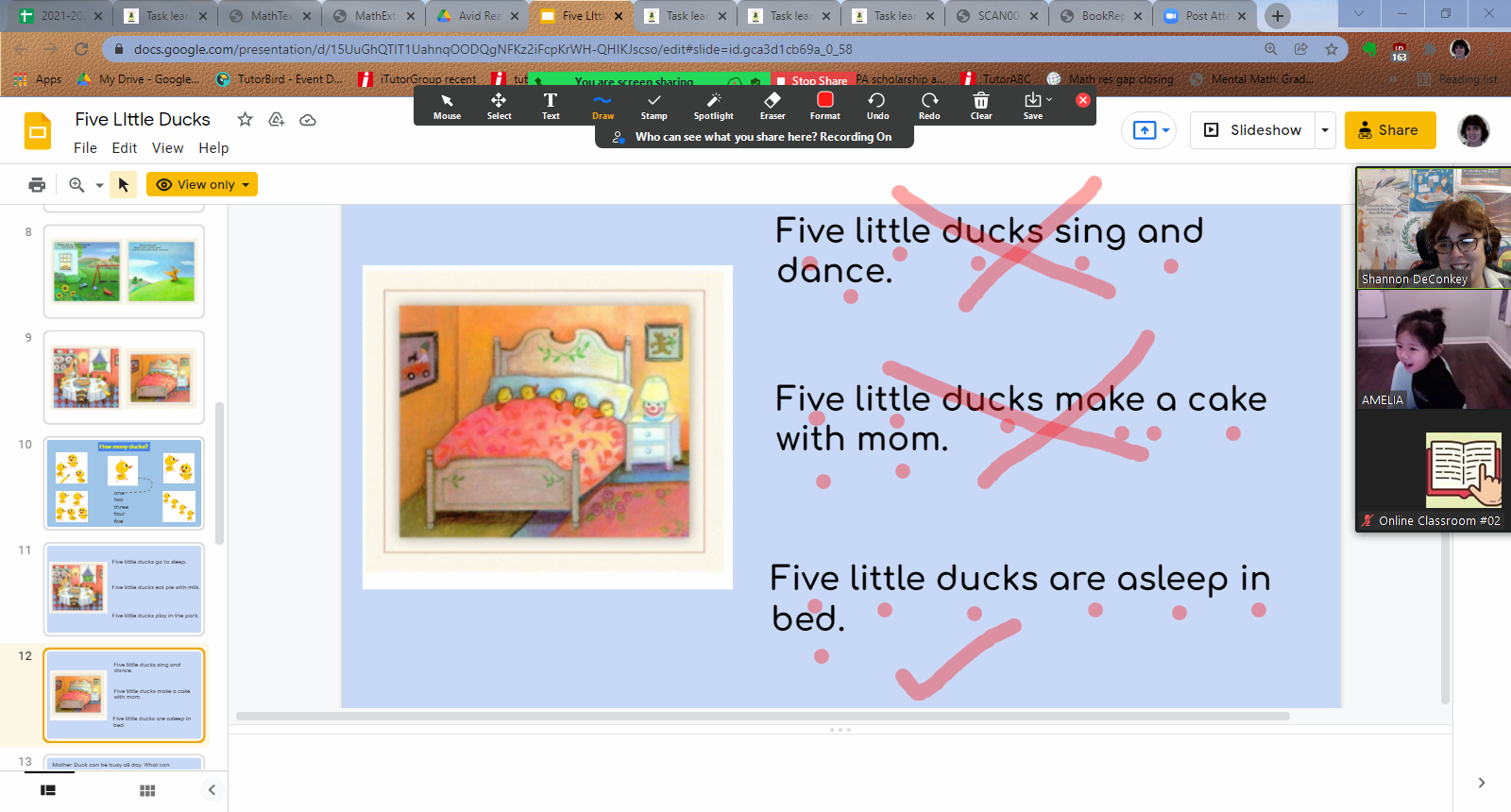Click Stop Share in Zoom bar

812,80
